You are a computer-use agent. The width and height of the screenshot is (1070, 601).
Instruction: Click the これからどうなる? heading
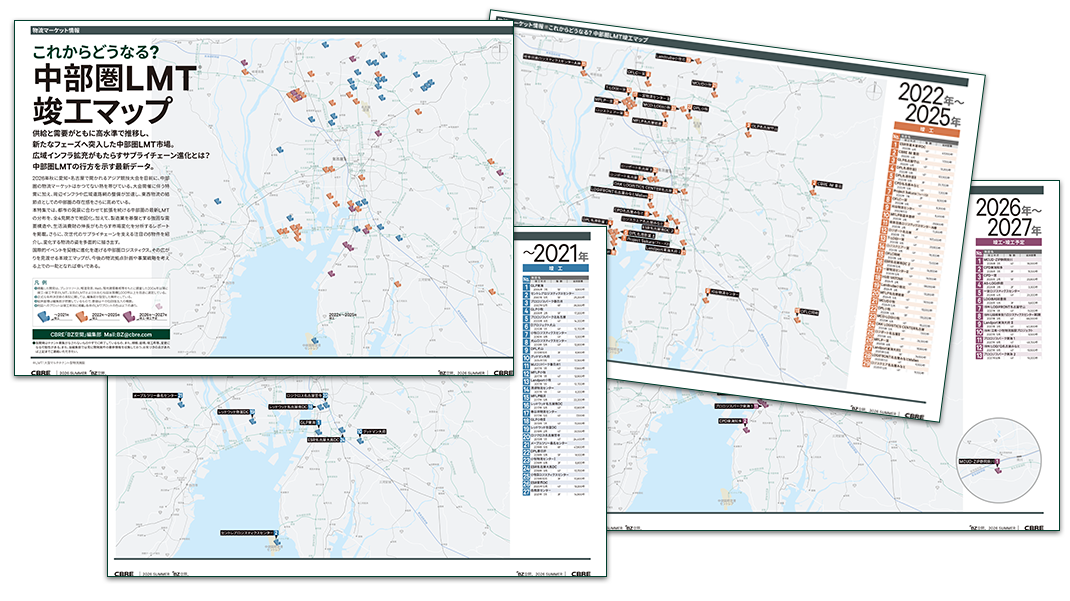(96, 51)
